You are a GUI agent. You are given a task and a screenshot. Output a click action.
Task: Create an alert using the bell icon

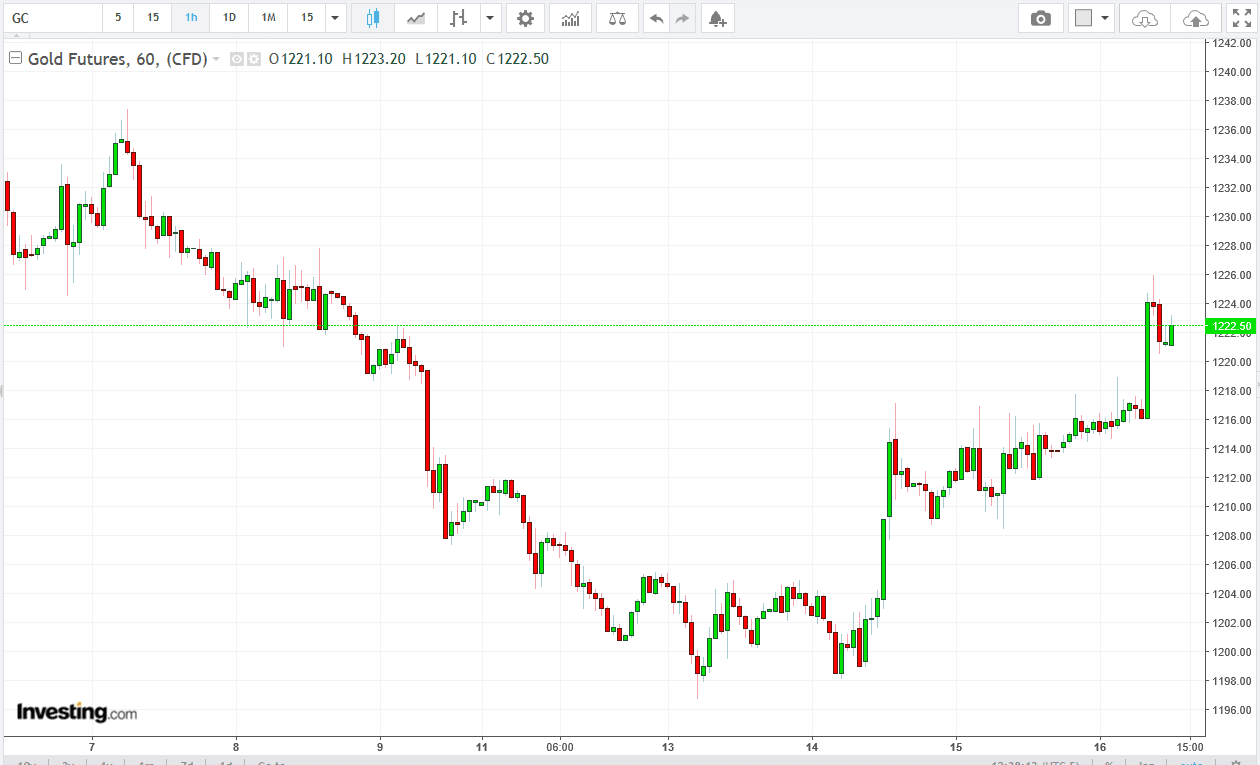click(716, 18)
